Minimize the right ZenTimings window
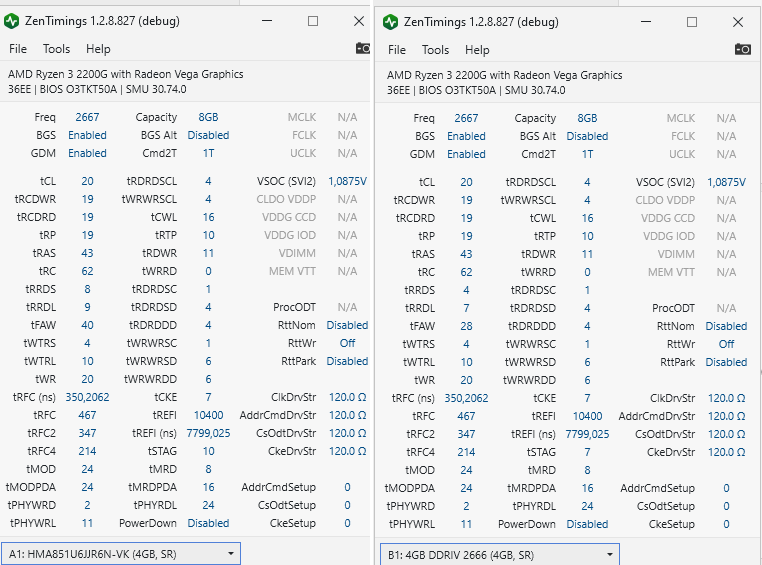Viewport: 762px width, 565px height. tap(646, 22)
